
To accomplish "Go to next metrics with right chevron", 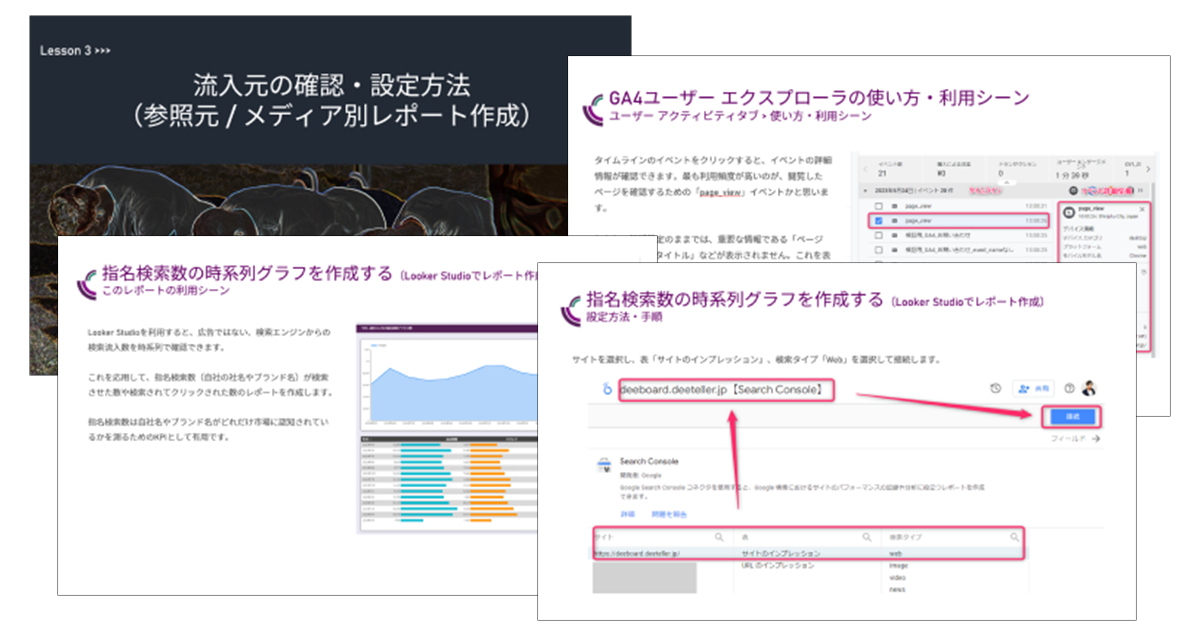I will (1148, 169).
